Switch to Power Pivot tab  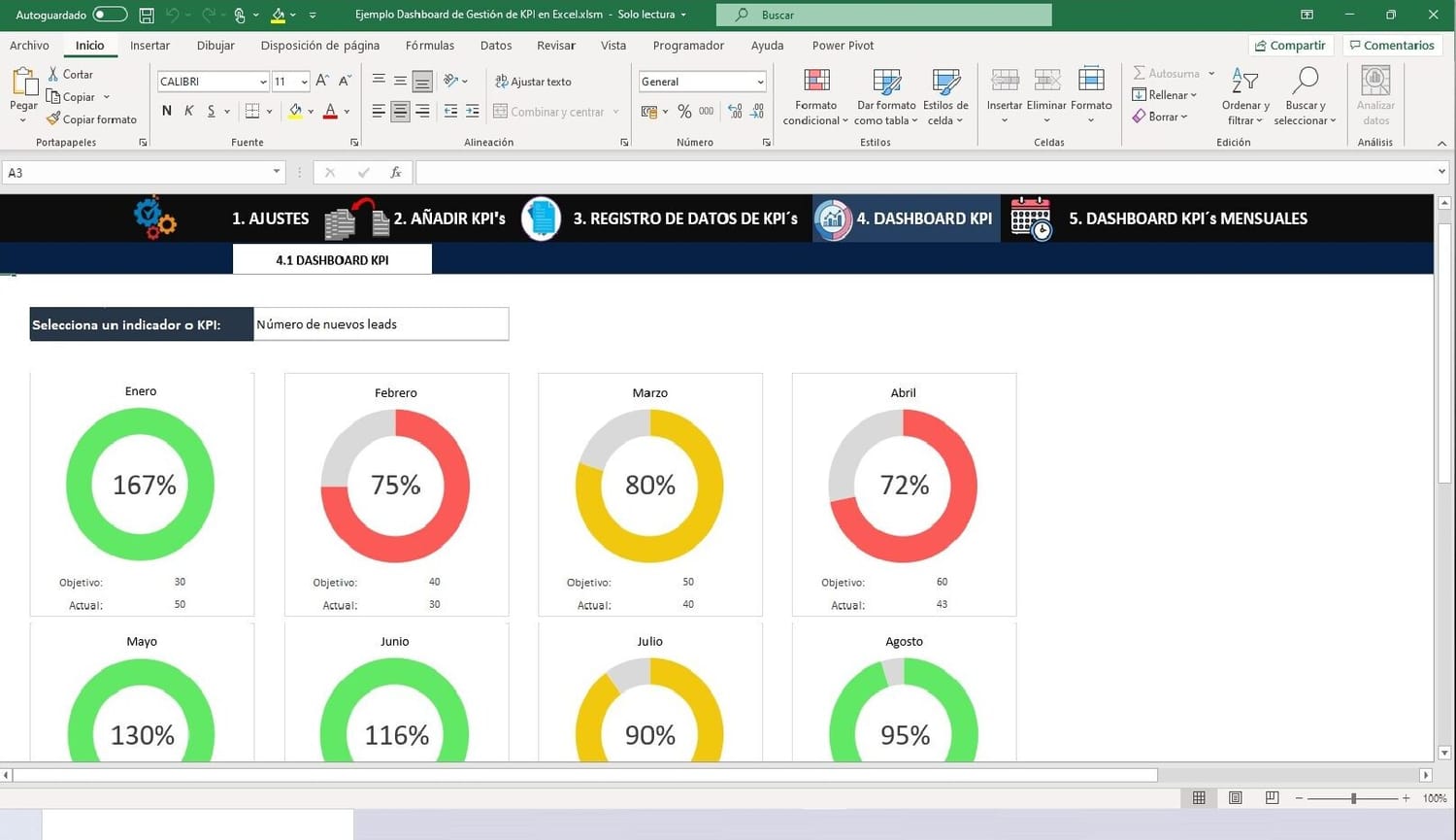843,46
